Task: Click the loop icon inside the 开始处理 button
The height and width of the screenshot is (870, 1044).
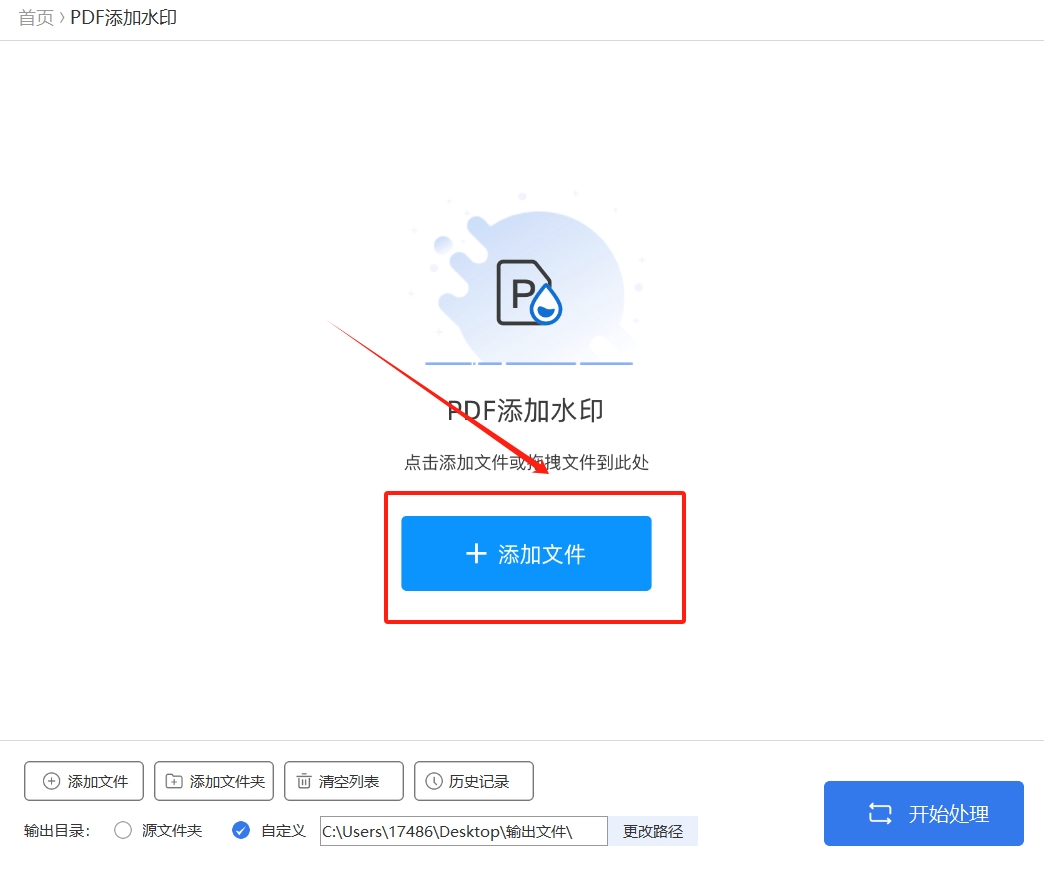Action: click(879, 813)
